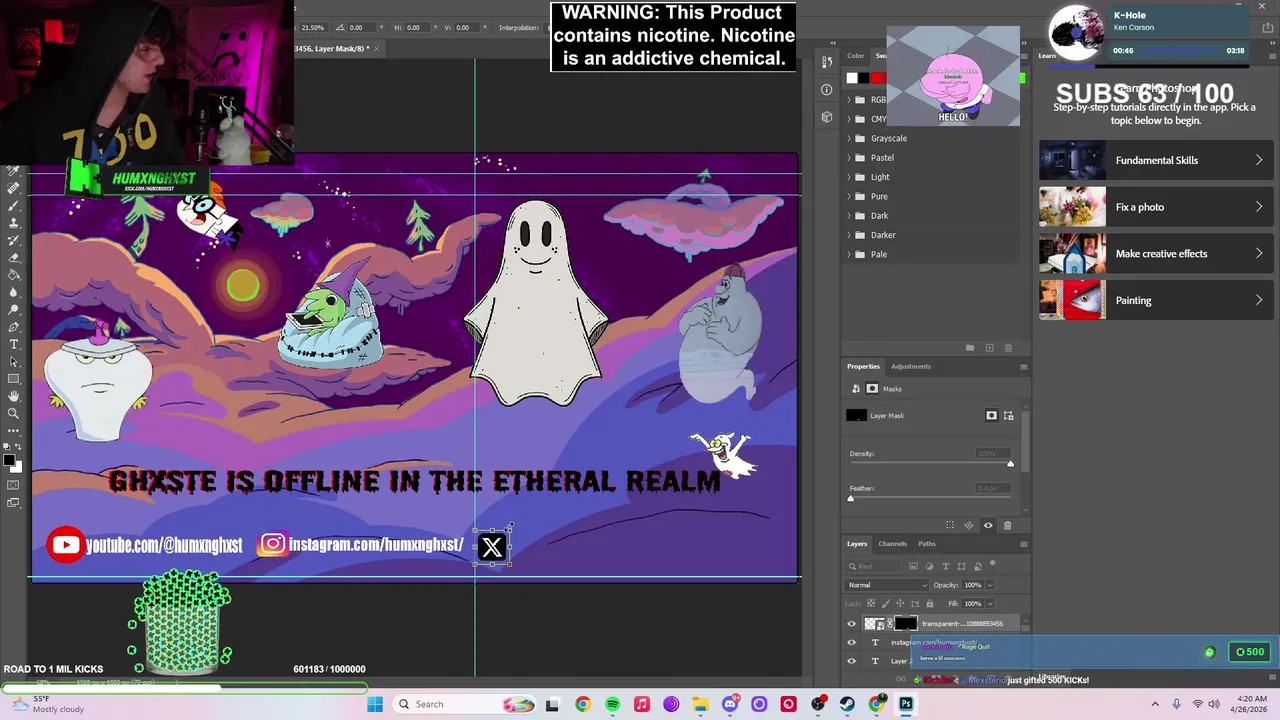Expand the Dark swatch group
1280x720 pixels.
click(x=849, y=215)
